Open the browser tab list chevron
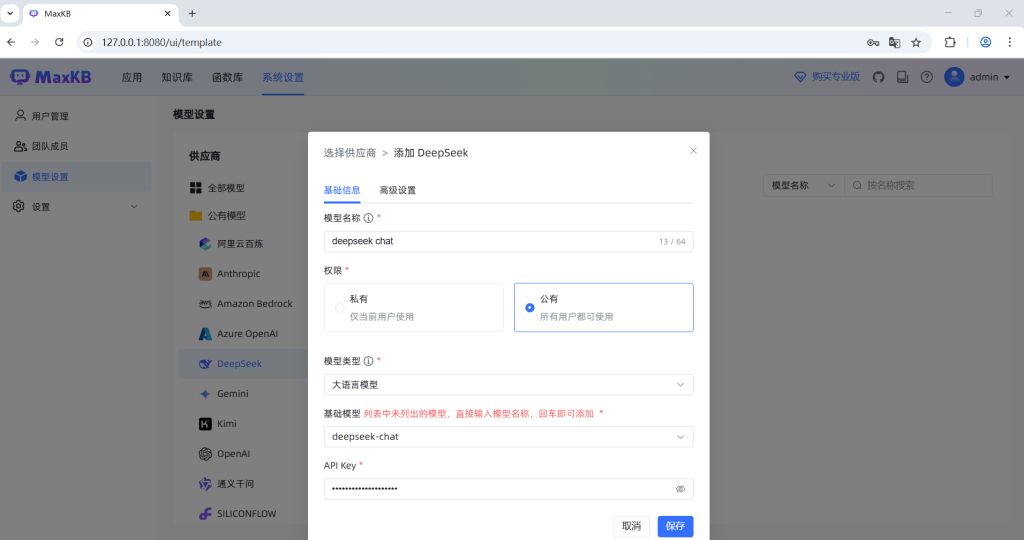 [10, 13]
